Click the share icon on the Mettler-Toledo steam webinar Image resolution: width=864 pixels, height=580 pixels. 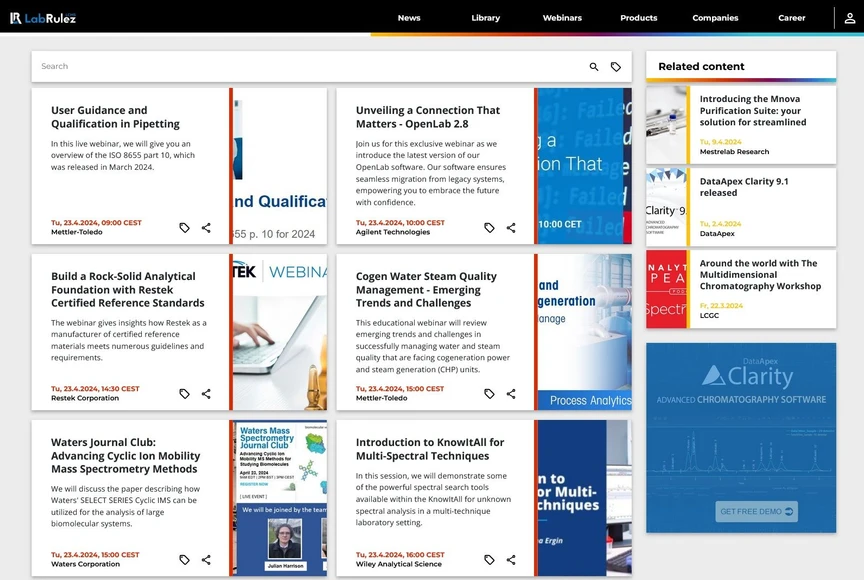(x=511, y=394)
